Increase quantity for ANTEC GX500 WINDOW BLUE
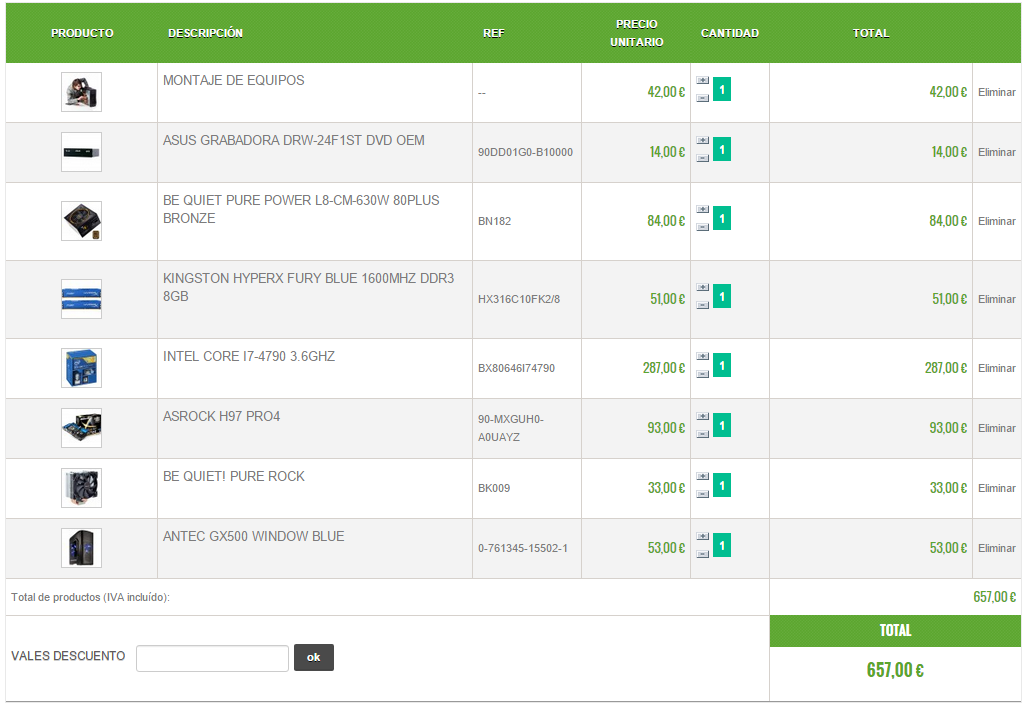Image resolution: width=1027 pixels, height=707 pixels. [x=702, y=536]
